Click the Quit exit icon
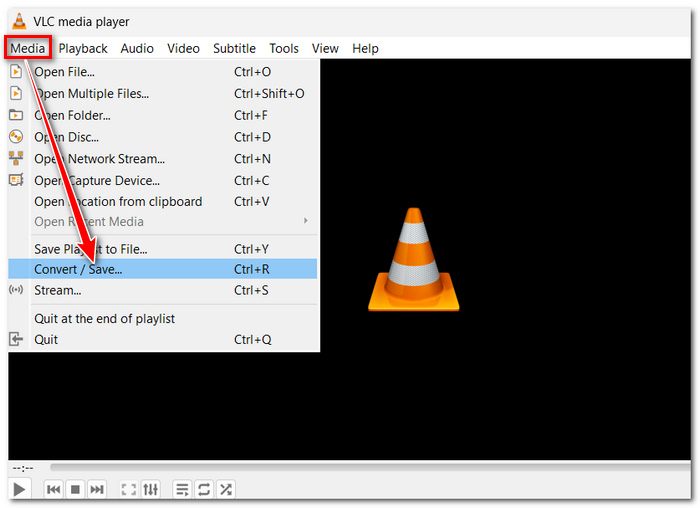700x508 pixels. click(16, 339)
